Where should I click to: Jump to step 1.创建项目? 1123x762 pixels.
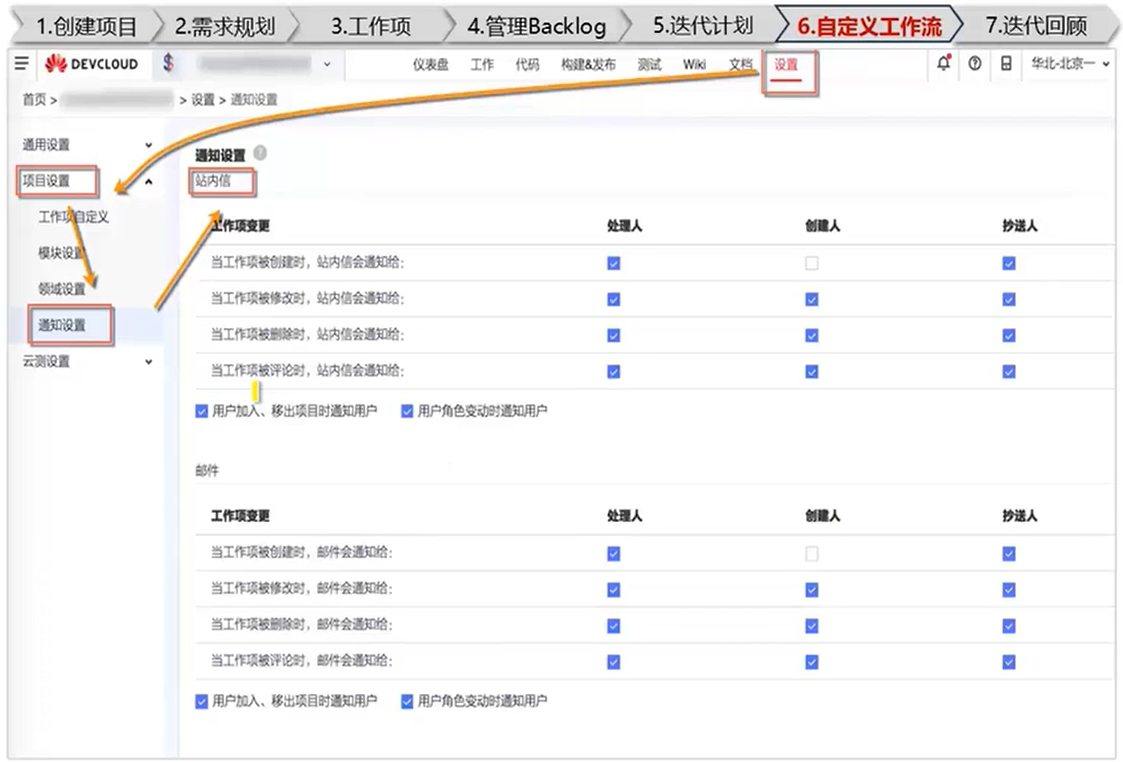pyautogui.click(x=87, y=26)
